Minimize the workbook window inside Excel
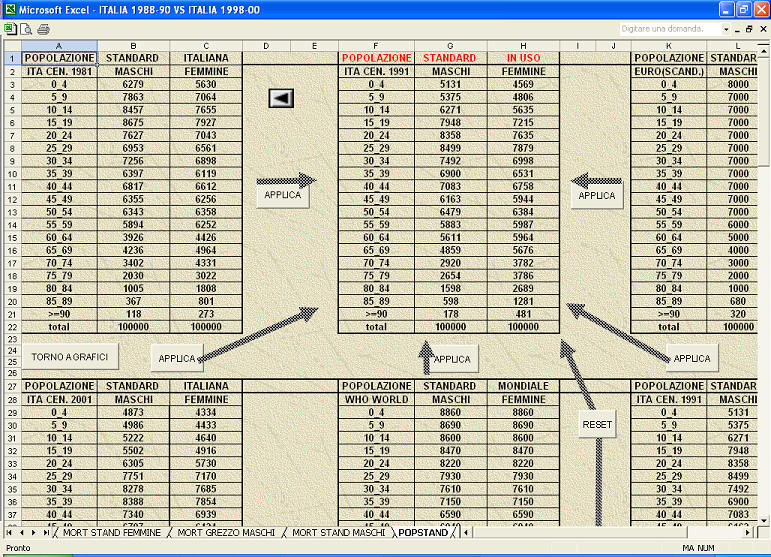 click(737, 29)
